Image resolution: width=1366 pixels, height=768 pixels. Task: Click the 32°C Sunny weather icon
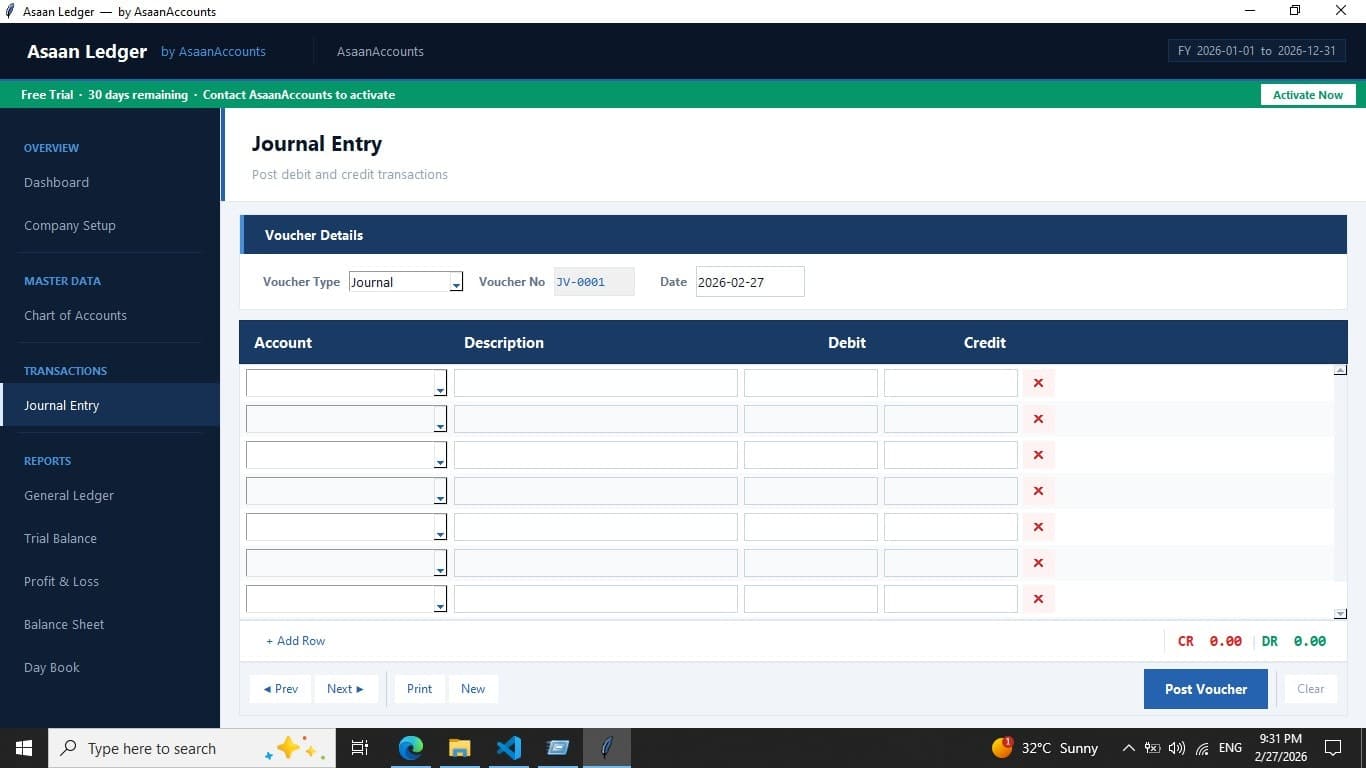click(x=1001, y=747)
